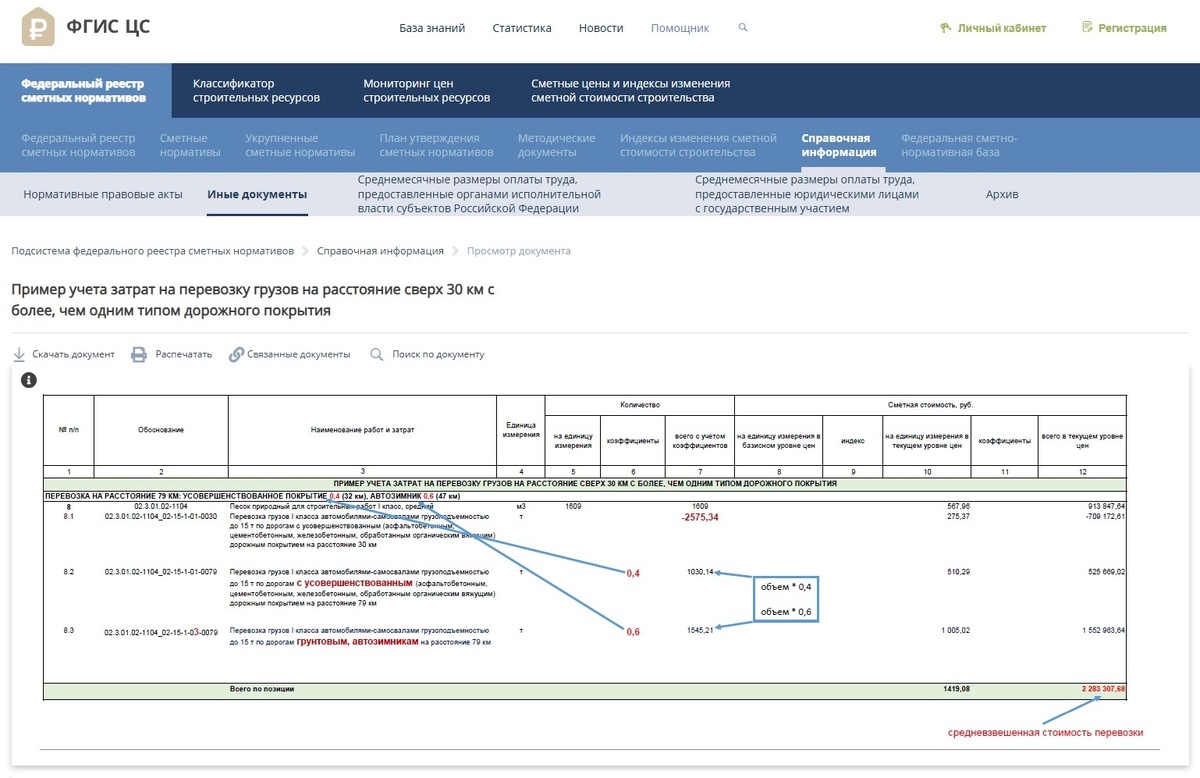Open the Архив tab
The image size is (1200, 778).
point(1002,194)
